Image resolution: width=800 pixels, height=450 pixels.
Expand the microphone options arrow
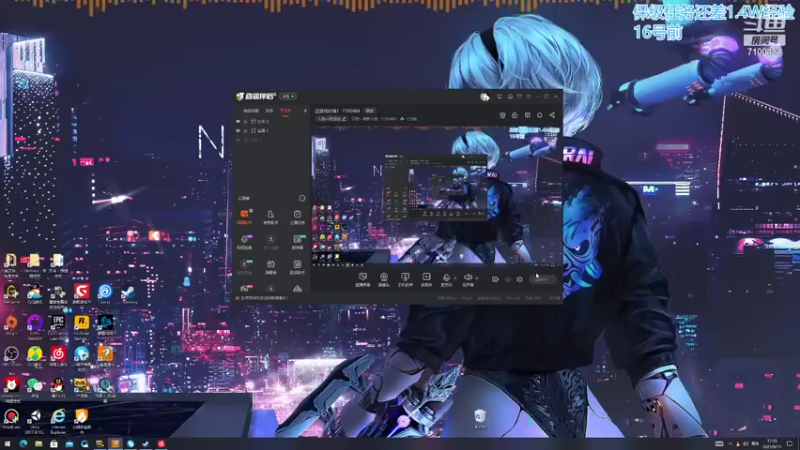pyautogui.click(x=455, y=278)
